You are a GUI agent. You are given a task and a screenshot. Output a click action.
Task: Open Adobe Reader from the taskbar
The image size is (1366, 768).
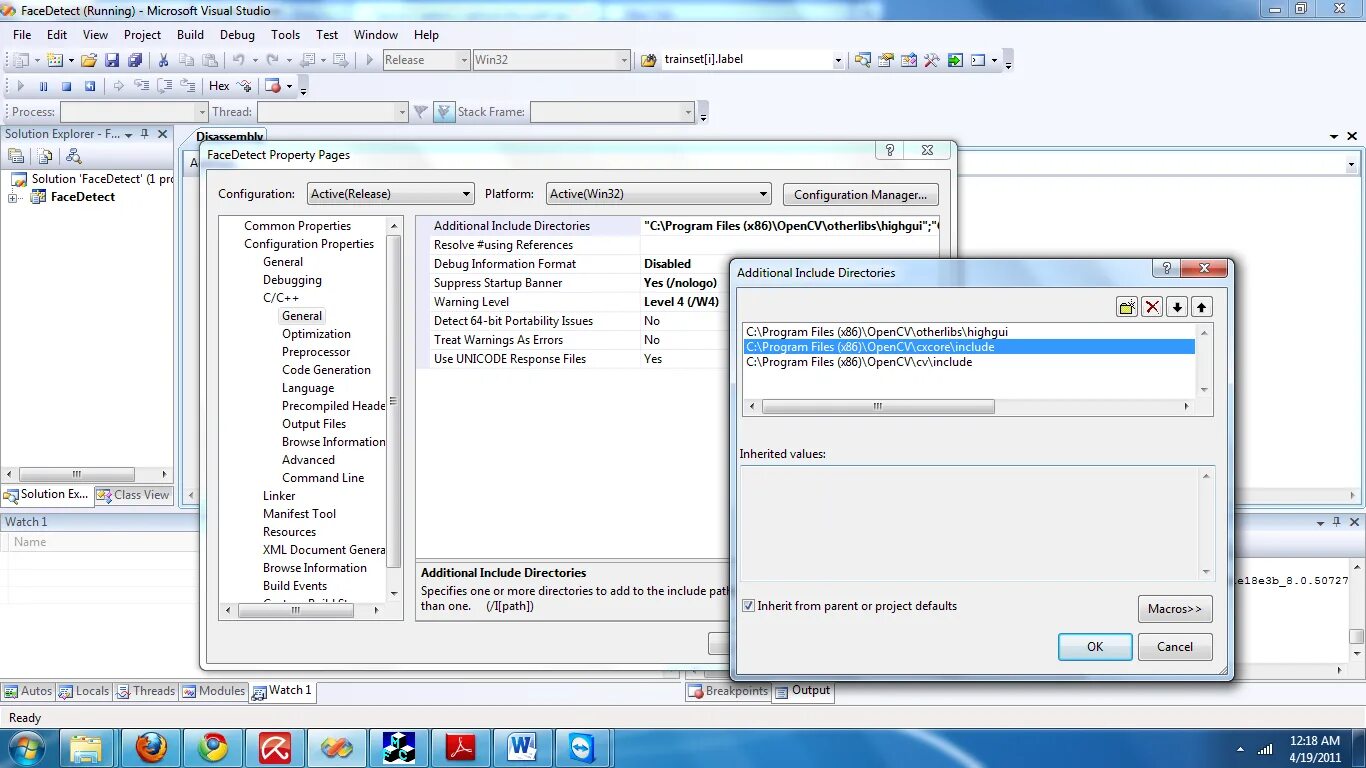pyautogui.click(x=460, y=748)
